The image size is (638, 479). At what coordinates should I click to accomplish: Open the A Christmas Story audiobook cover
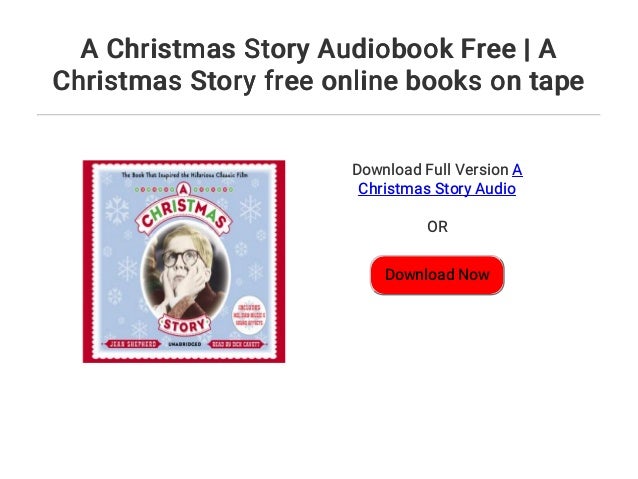tap(184, 261)
